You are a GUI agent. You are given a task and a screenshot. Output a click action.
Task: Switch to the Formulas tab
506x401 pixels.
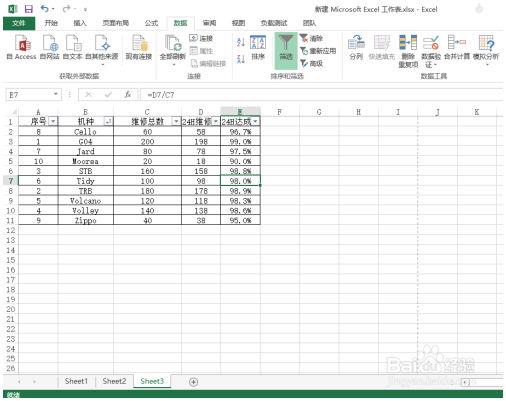pos(151,23)
